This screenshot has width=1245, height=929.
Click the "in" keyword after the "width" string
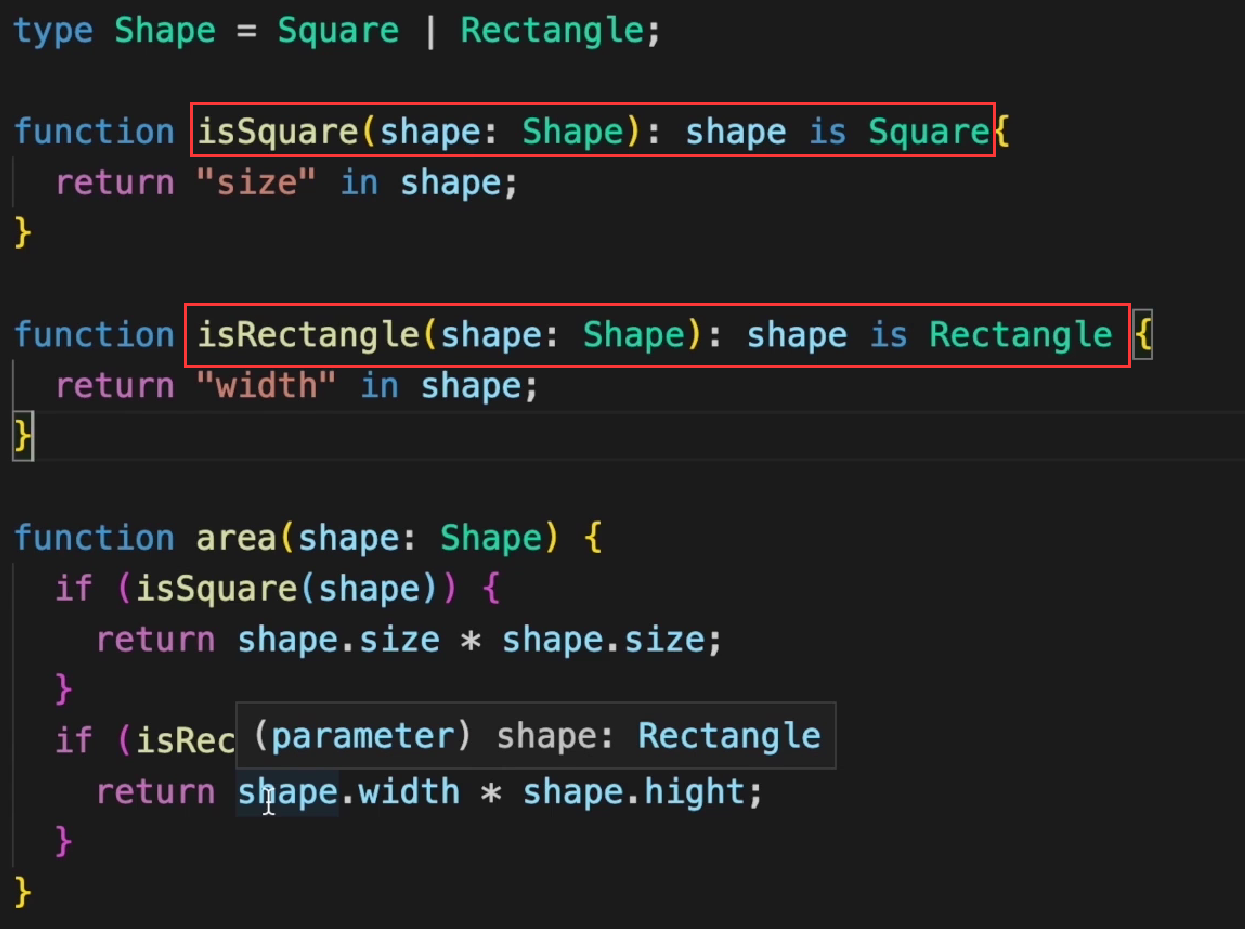pyautogui.click(x=379, y=386)
